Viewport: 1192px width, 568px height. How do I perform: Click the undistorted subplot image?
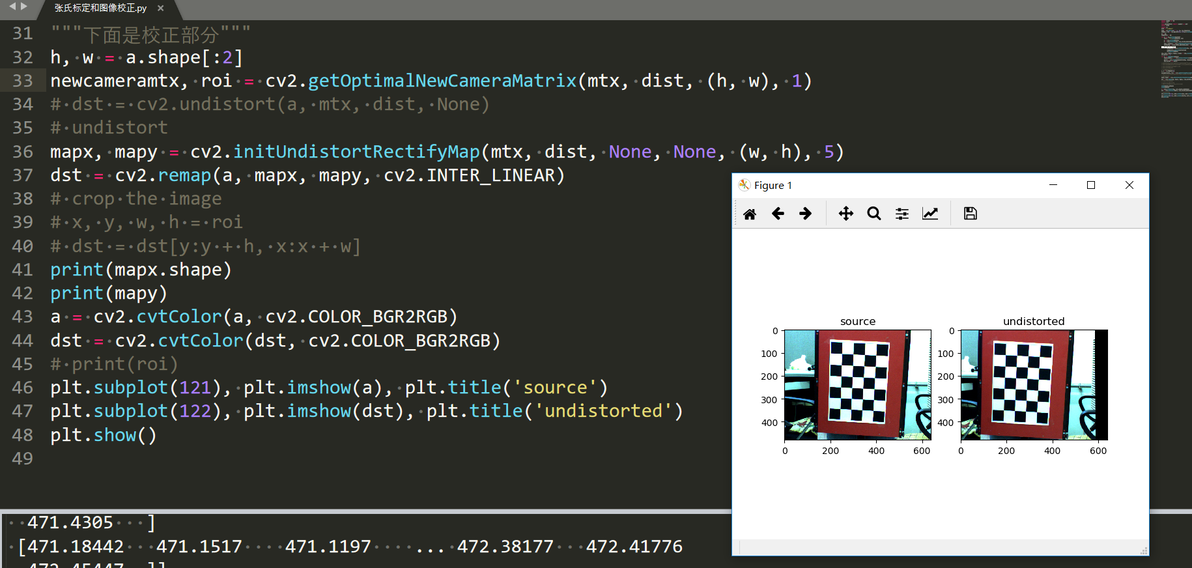tap(1034, 385)
